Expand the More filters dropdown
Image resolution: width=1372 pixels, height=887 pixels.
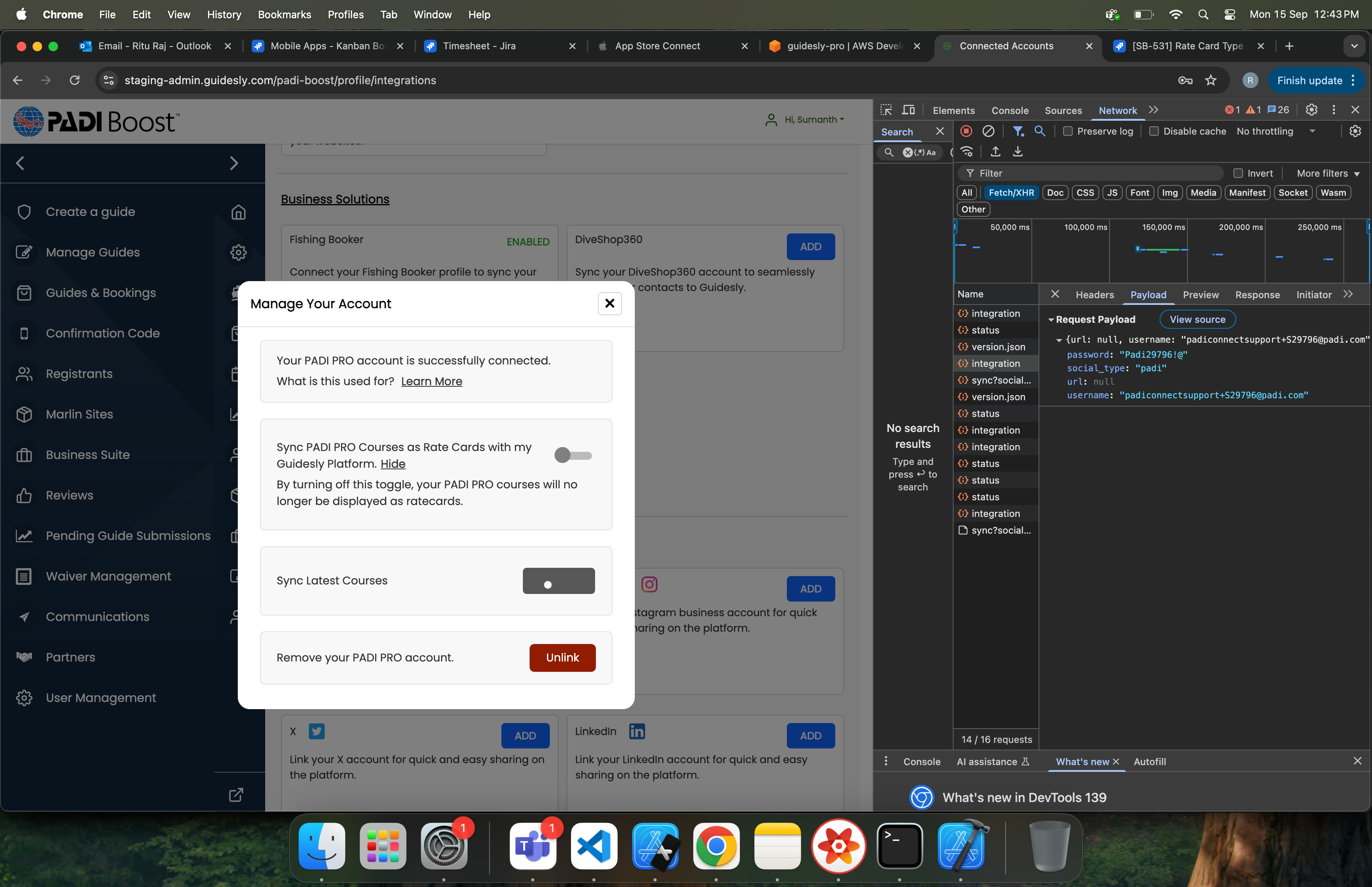coord(1327,174)
